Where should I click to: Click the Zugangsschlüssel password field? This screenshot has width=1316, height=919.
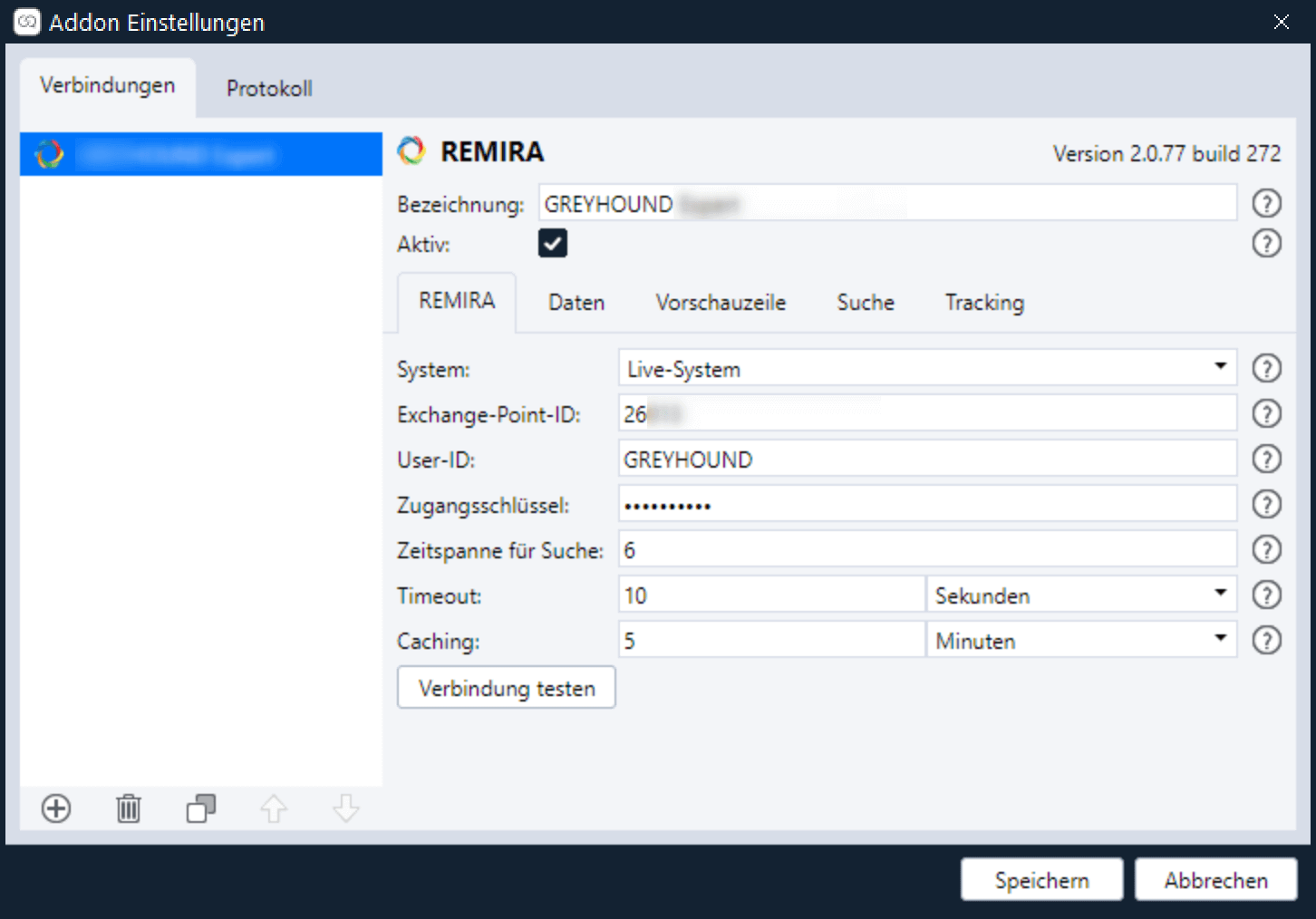[928, 504]
